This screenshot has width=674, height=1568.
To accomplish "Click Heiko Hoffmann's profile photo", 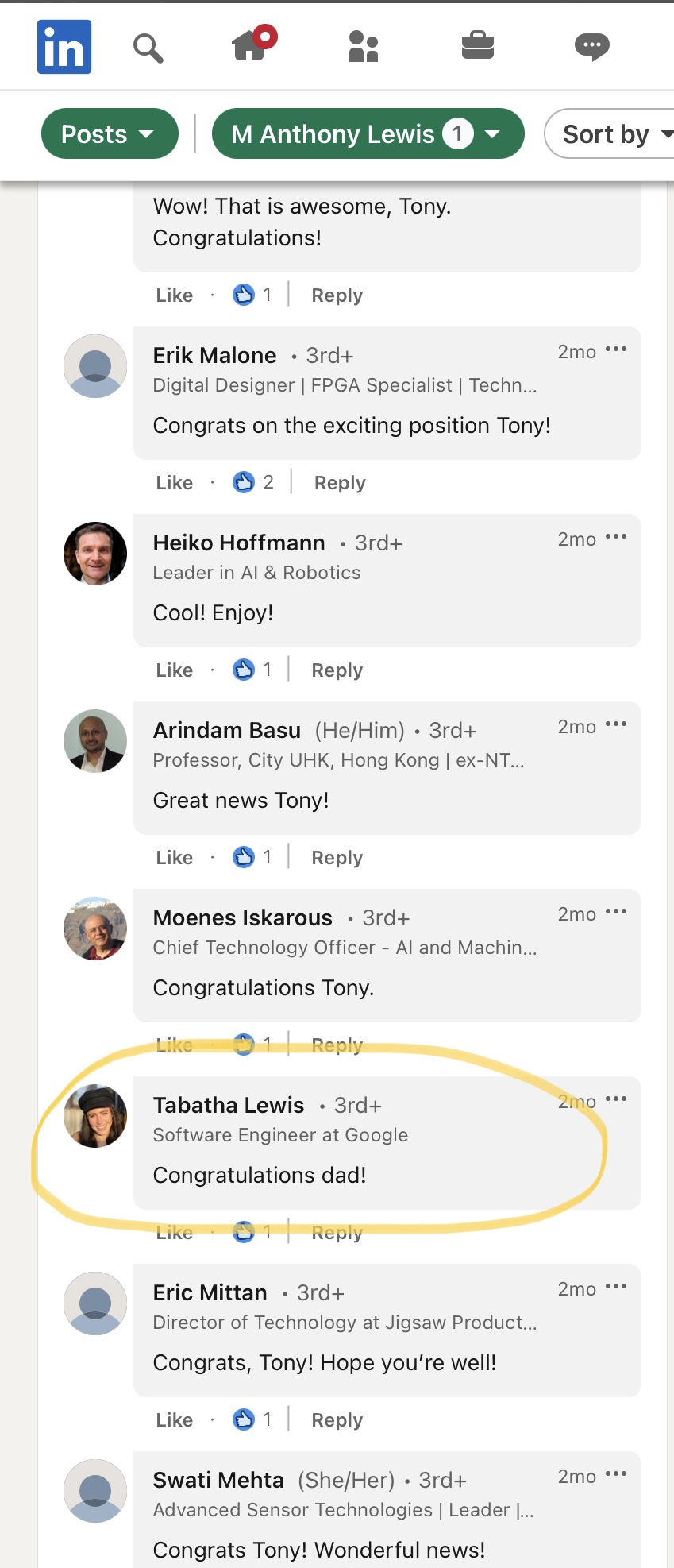I will click(95, 554).
